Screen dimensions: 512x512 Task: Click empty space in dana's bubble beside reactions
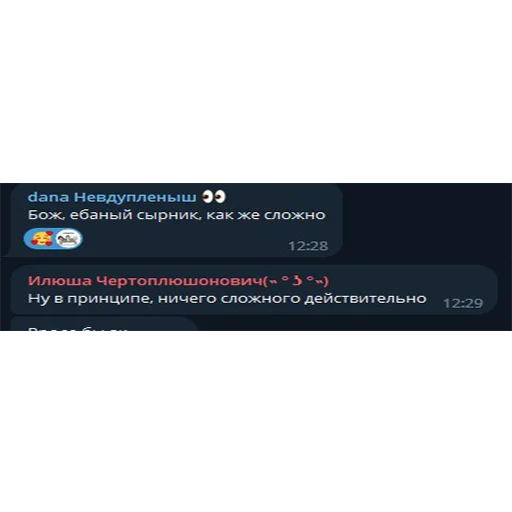pos(183,239)
